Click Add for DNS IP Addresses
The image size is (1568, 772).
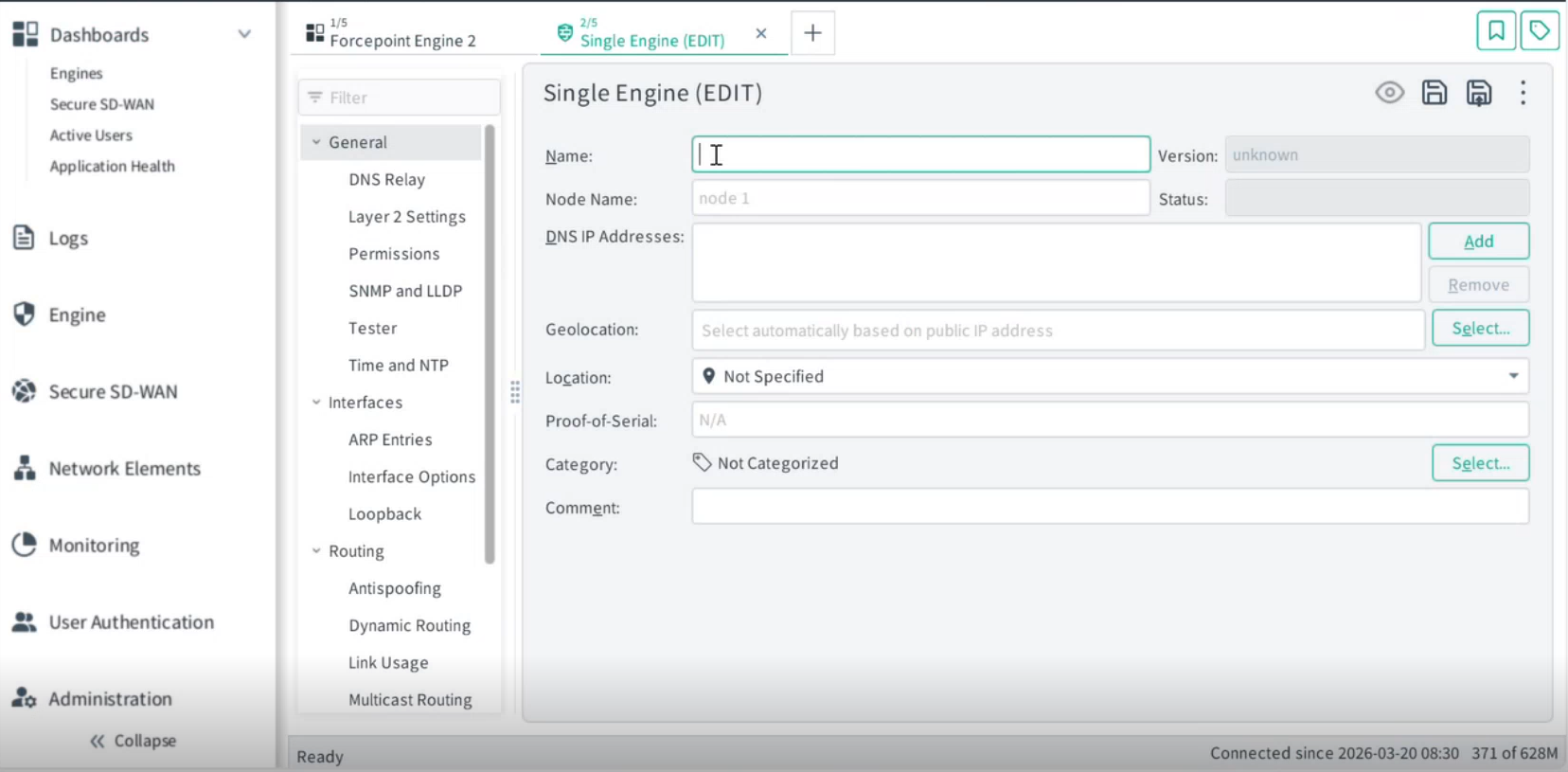pos(1478,241)
